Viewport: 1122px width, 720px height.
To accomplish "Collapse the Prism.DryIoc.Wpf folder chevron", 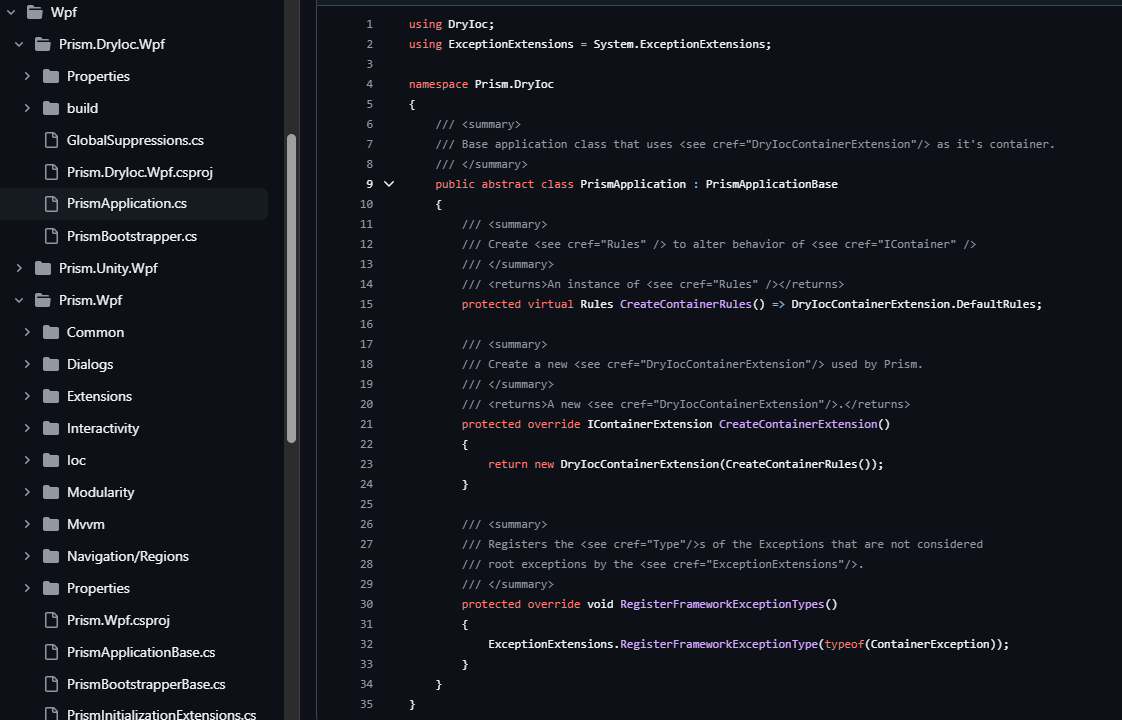I will tap(19, 44).
